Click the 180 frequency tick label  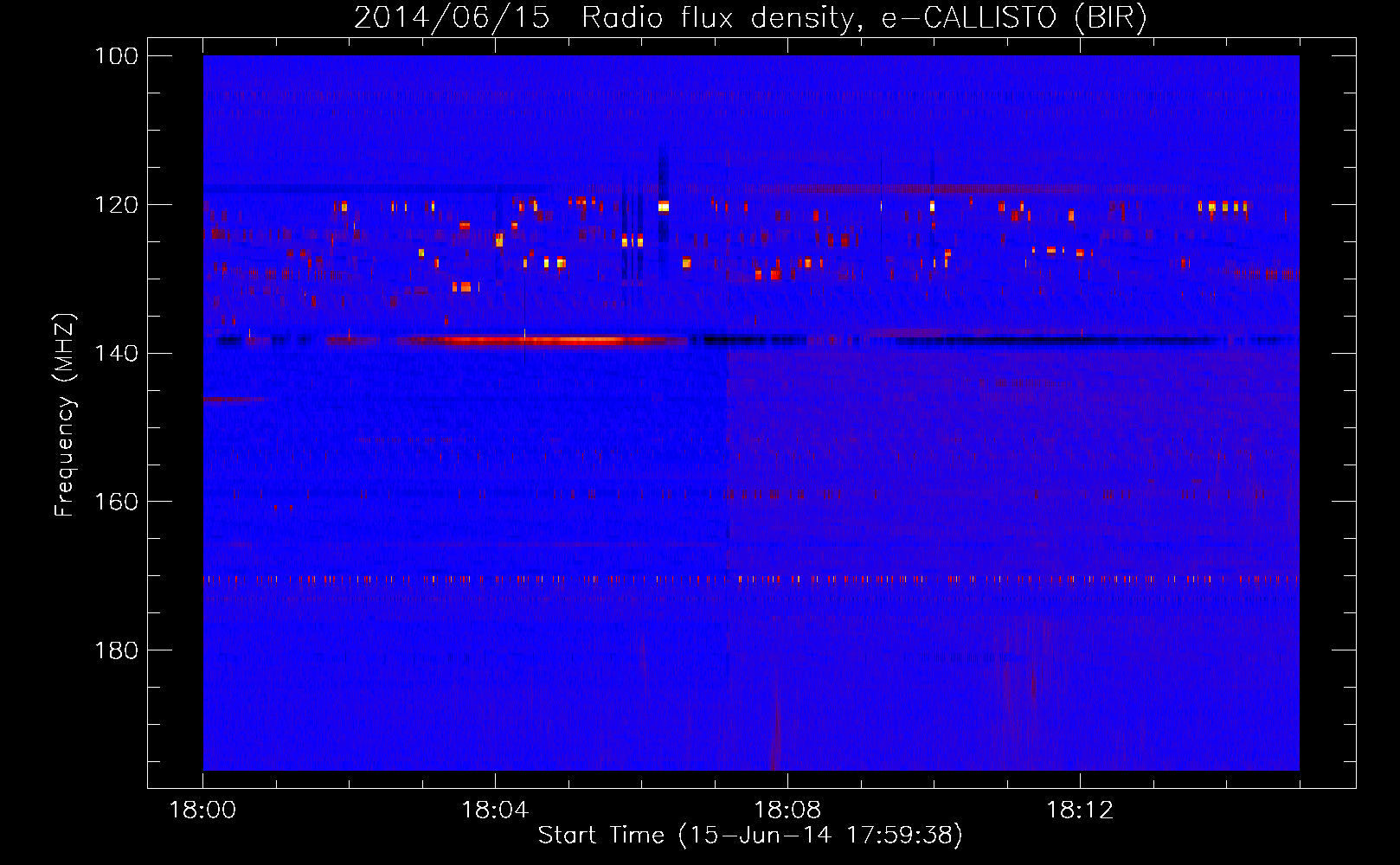(x=116, y=650)
